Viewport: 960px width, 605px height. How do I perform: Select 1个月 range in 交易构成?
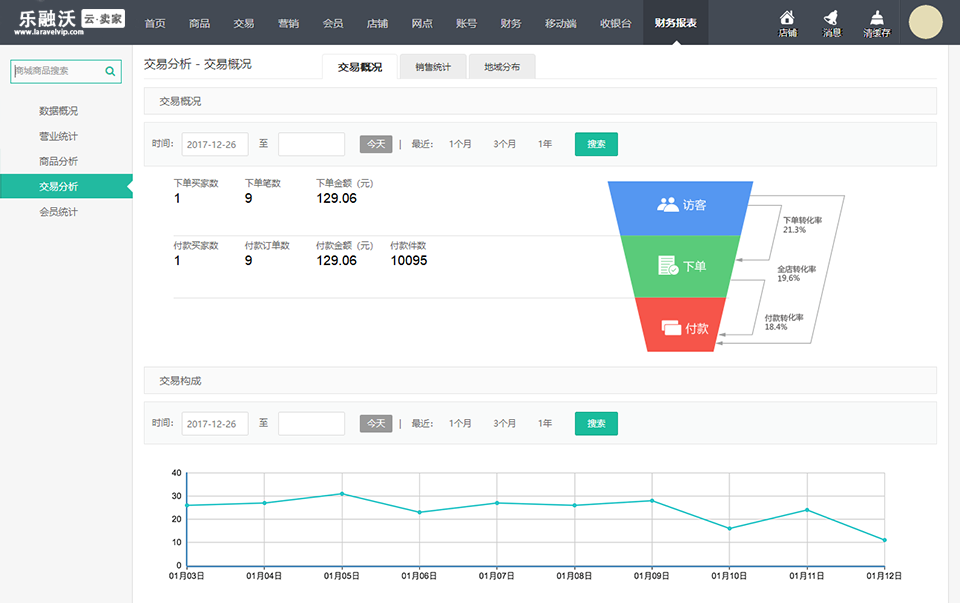[x=460, y=423]
